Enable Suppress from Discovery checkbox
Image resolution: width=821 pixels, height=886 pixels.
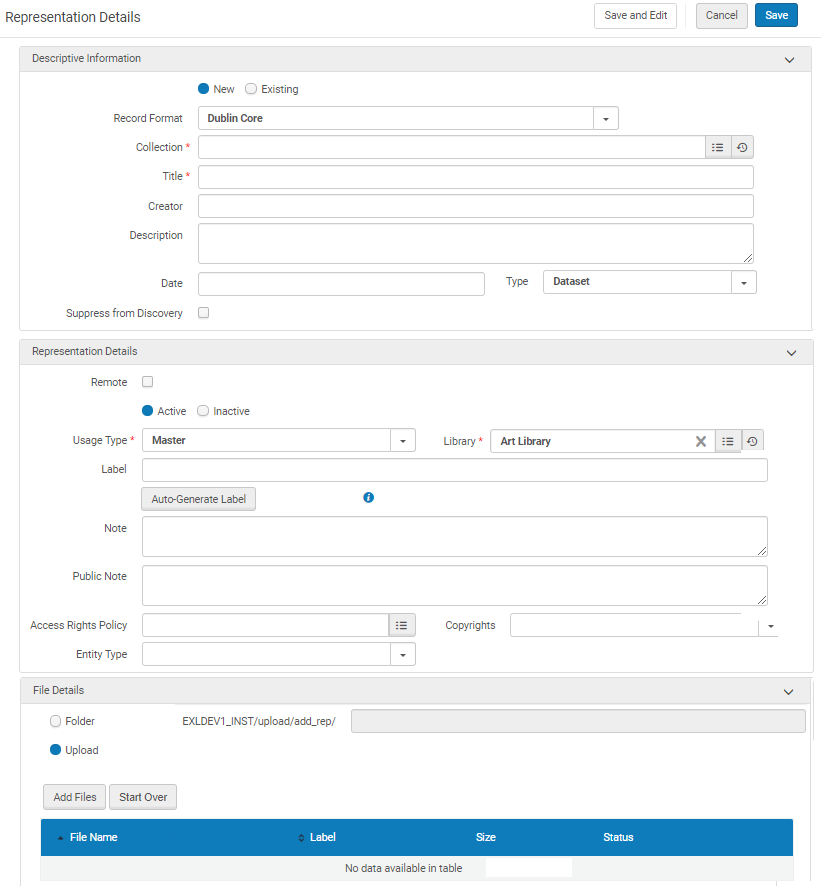[x=204, y=313]
